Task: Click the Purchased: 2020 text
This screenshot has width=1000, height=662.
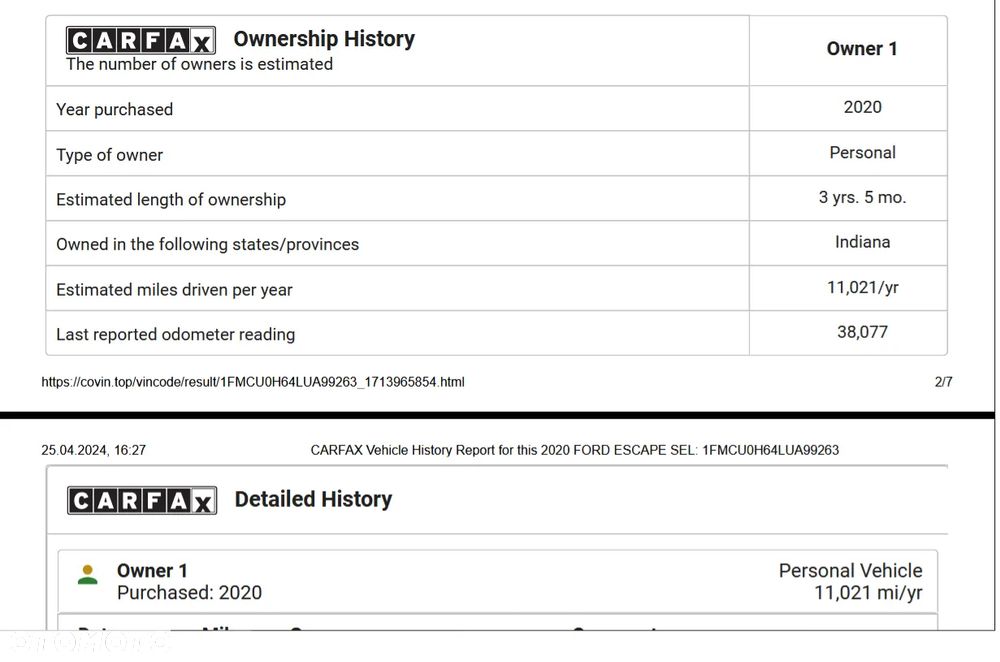Action: pyautogui.click(x=189, y=593)
